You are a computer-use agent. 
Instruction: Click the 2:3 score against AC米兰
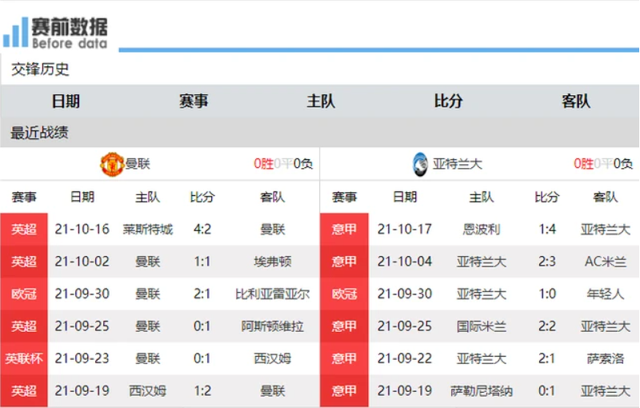click(547, 262)
